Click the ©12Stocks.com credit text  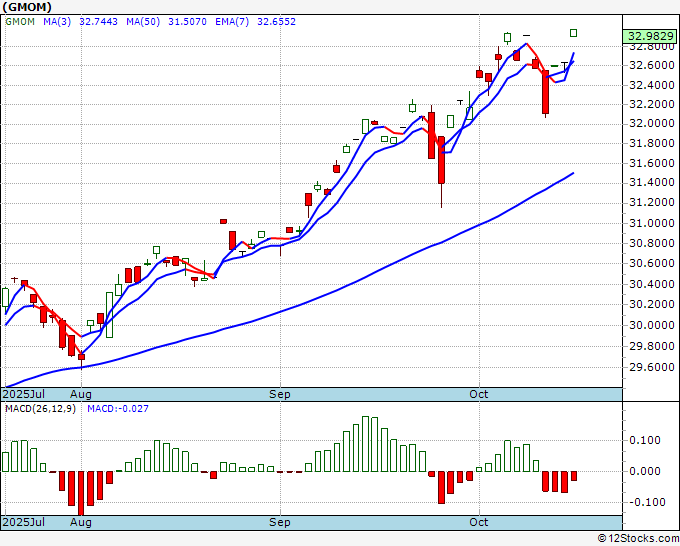638,539
